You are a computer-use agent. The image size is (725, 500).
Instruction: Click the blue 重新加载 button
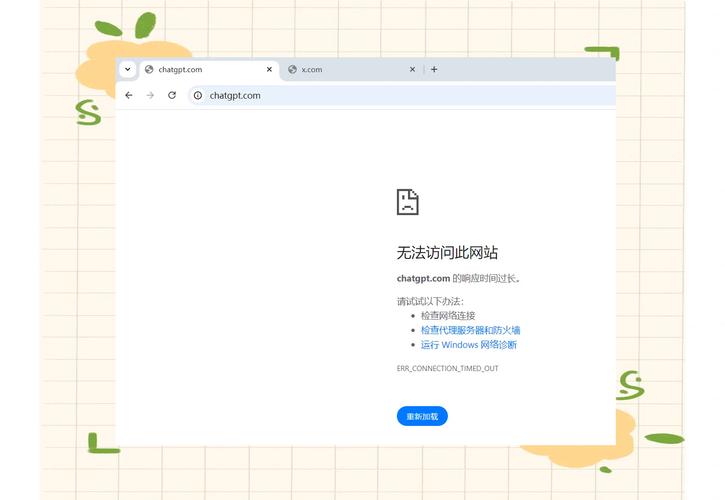tap(422, 416)
